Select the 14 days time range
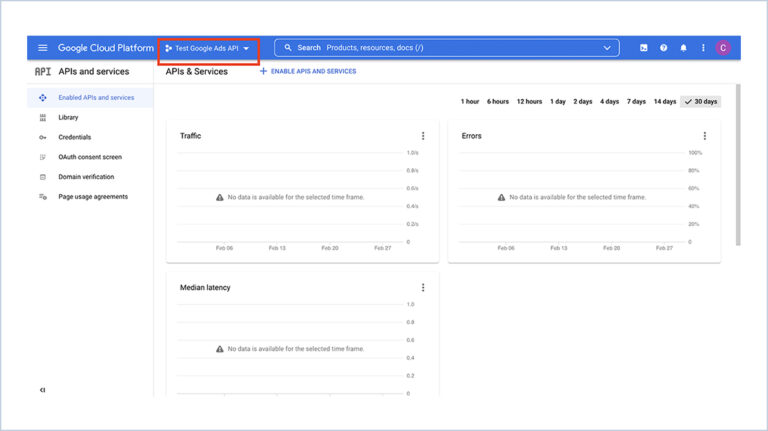 pyautogui.click(x=665, y=101)
